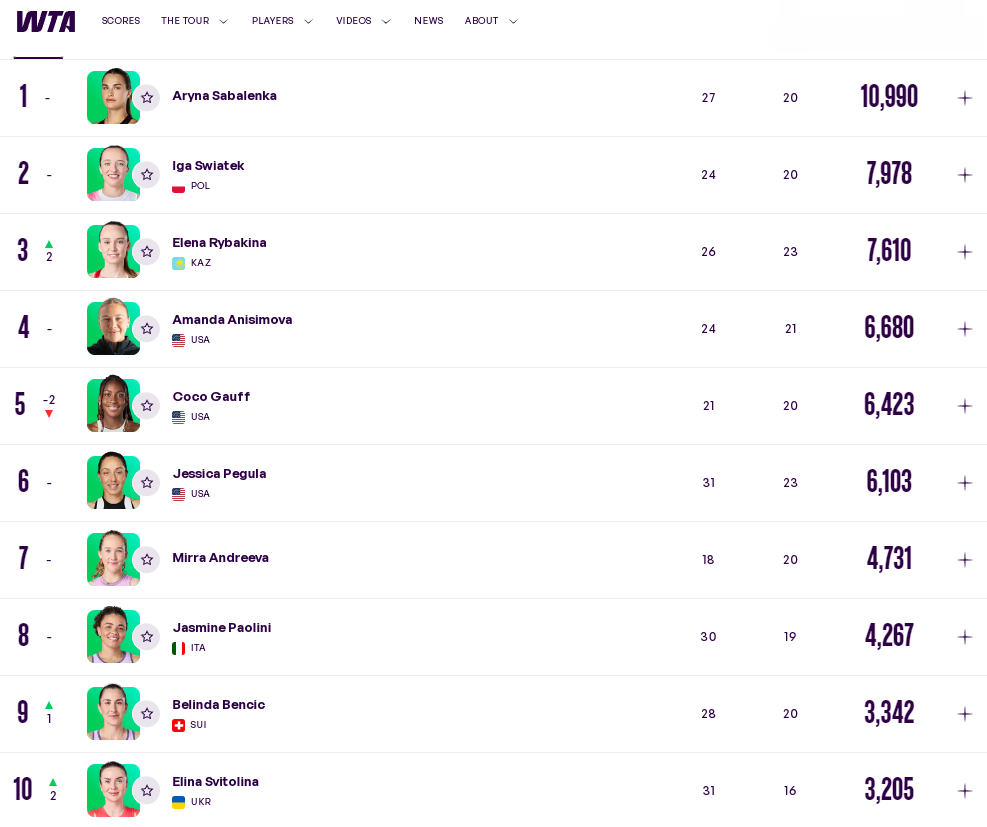Image resolution: width=987 pixels, height=827 pixels.
Task: Expand the Videos menu
Action: [x=363, y=21]
